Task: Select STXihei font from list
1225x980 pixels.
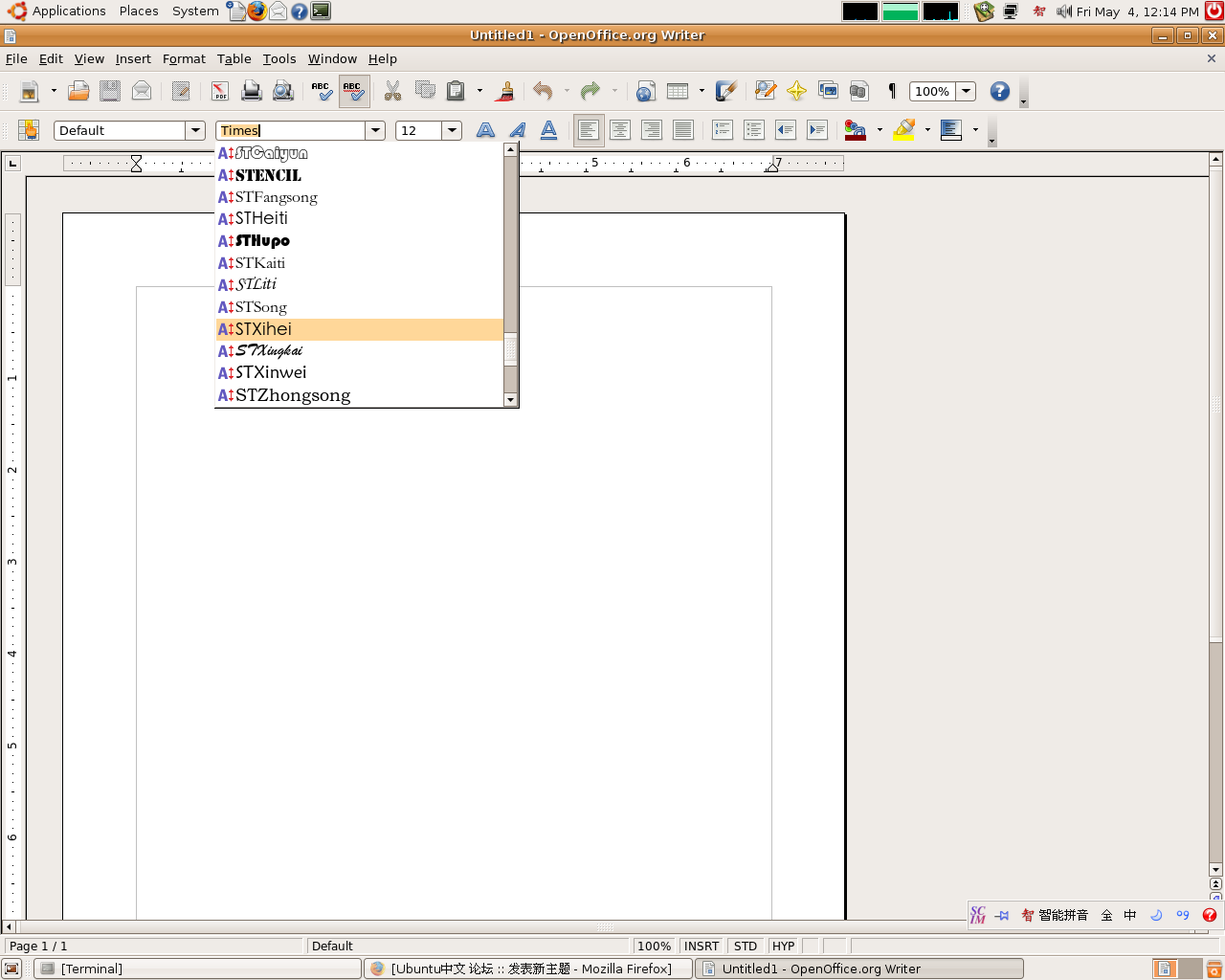Action: point(360,329)
